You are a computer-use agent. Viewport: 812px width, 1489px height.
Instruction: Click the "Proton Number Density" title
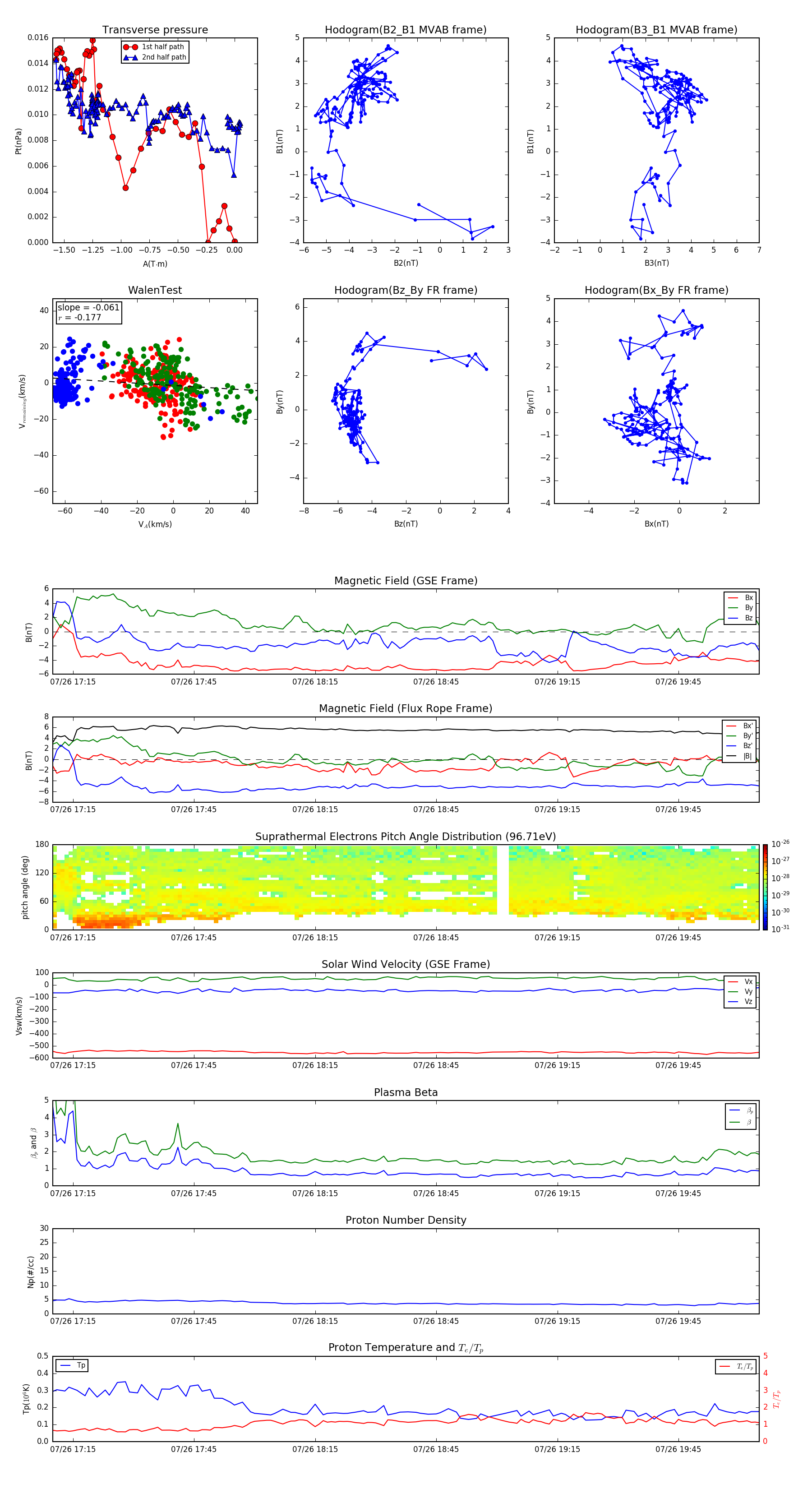(406, 1220)
